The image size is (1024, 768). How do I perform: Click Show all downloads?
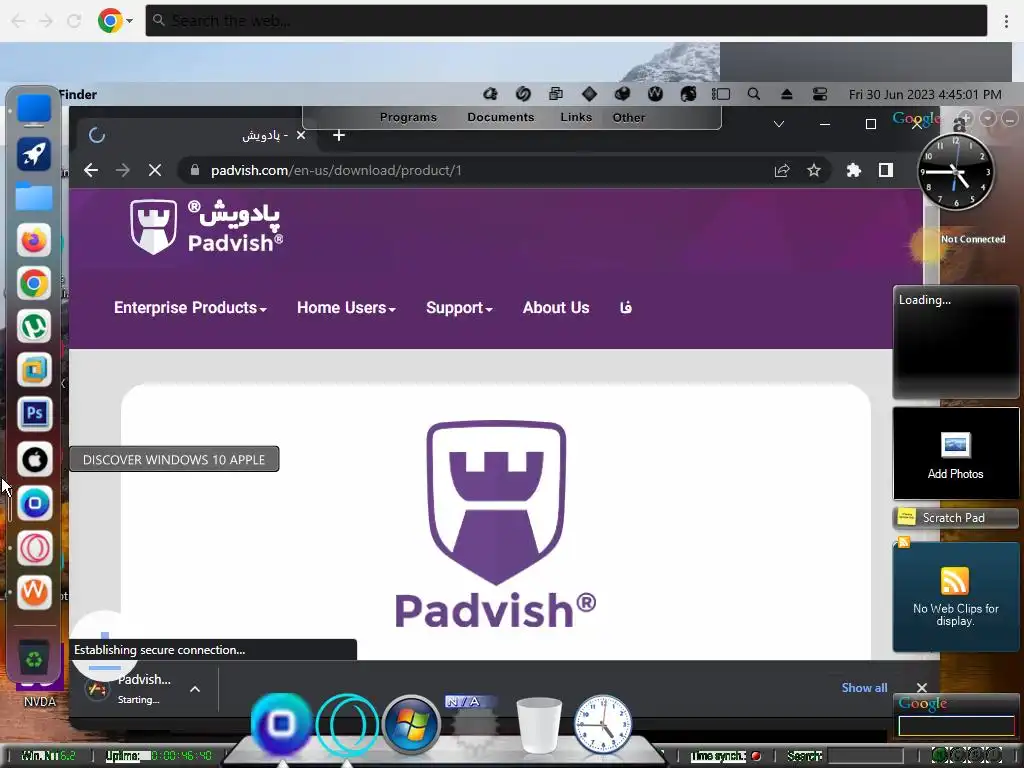click(864, 688)
